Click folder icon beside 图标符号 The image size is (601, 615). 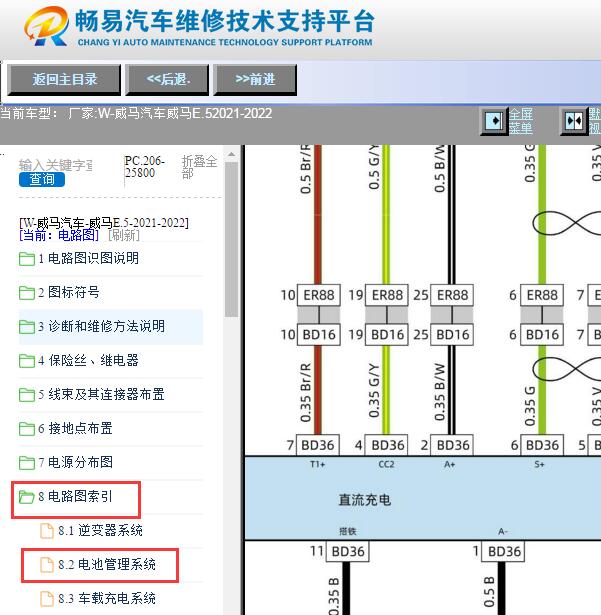click(x=27, y=293)
